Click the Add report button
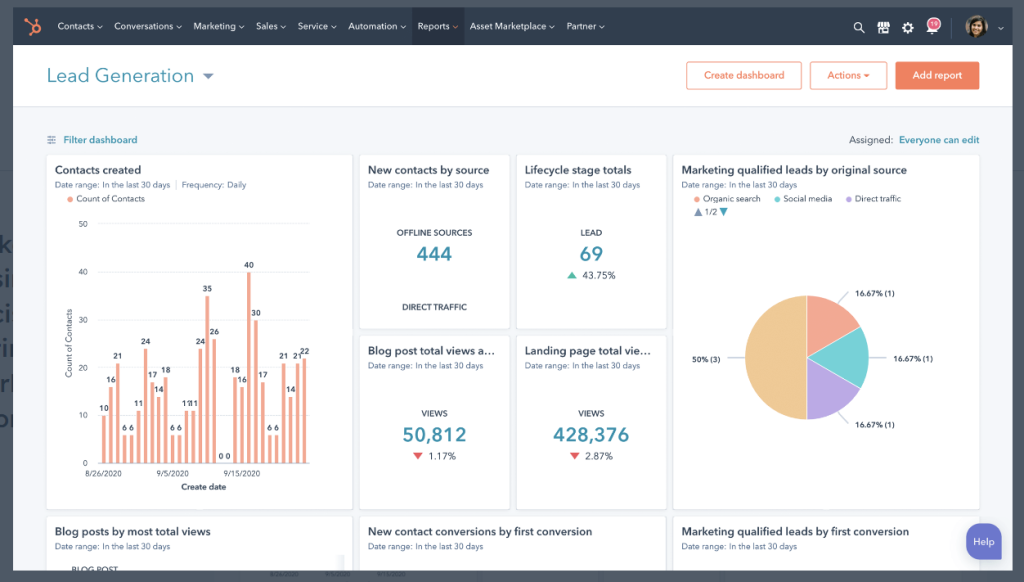This screenshot has width=1024, height=582. [x=937, y=75]
